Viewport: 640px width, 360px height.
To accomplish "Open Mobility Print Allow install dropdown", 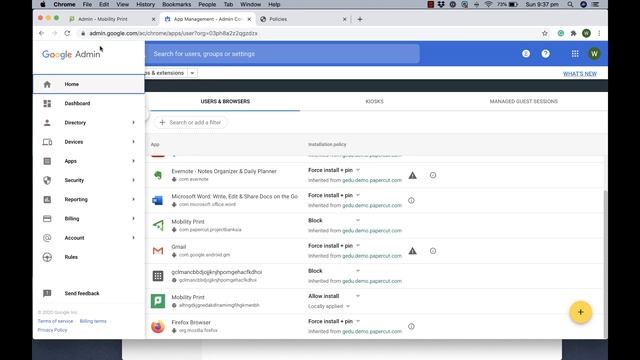I will point(358,296).
